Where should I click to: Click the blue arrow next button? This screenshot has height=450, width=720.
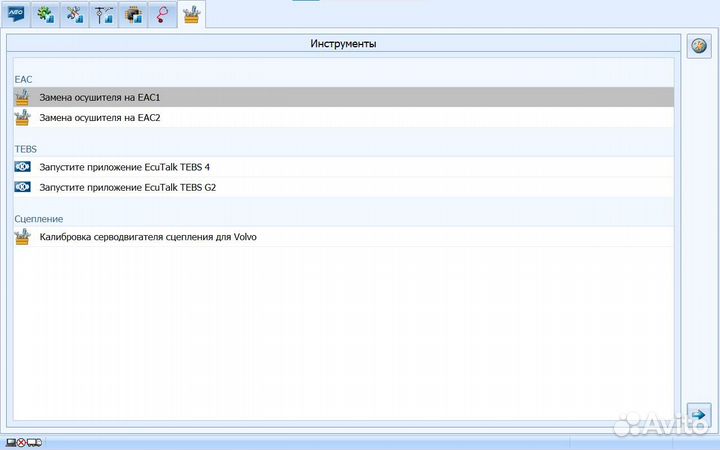pyautogui.click(x=699, y=414)
